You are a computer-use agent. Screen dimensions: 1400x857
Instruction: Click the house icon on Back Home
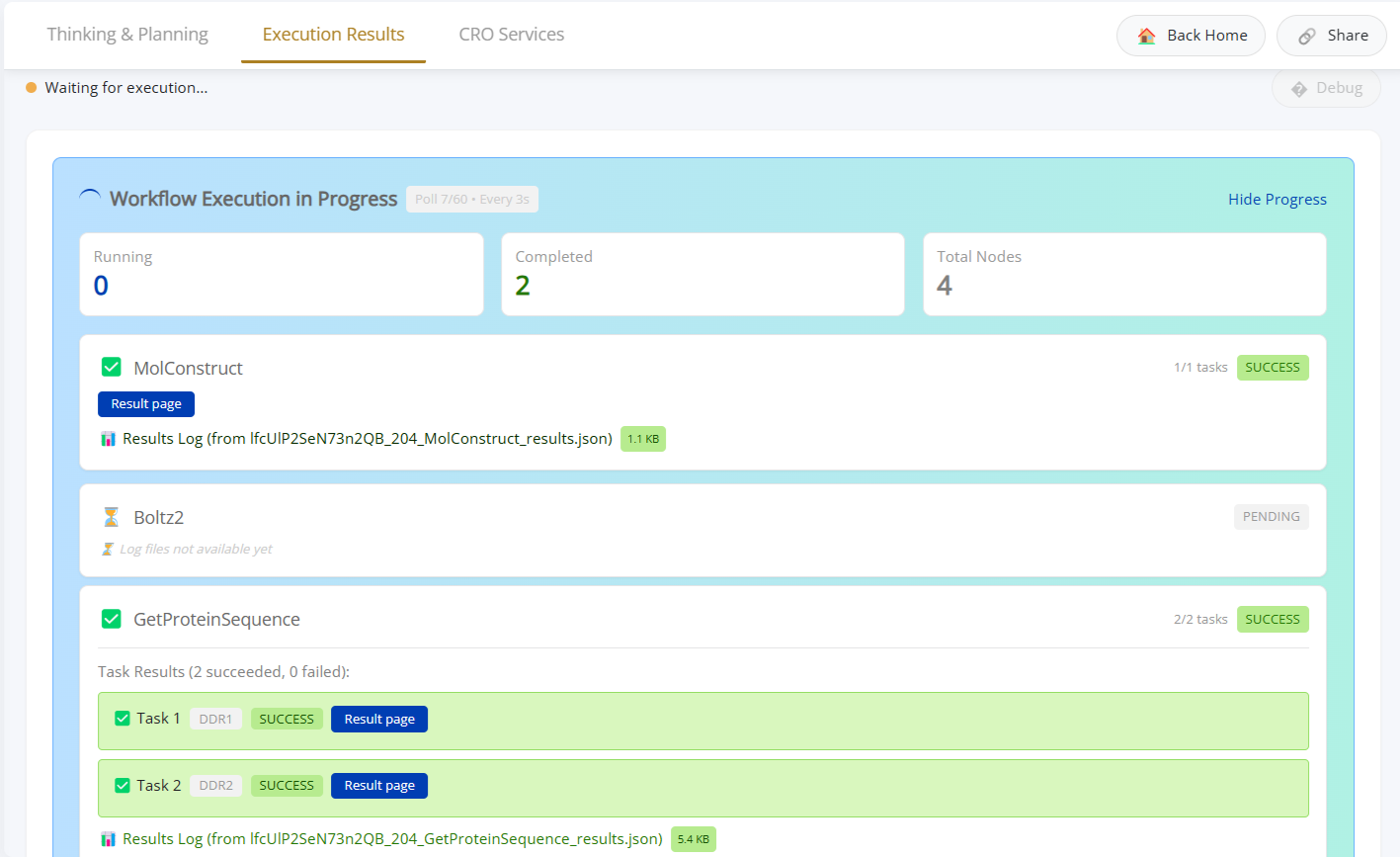[x=1146, y=36]
